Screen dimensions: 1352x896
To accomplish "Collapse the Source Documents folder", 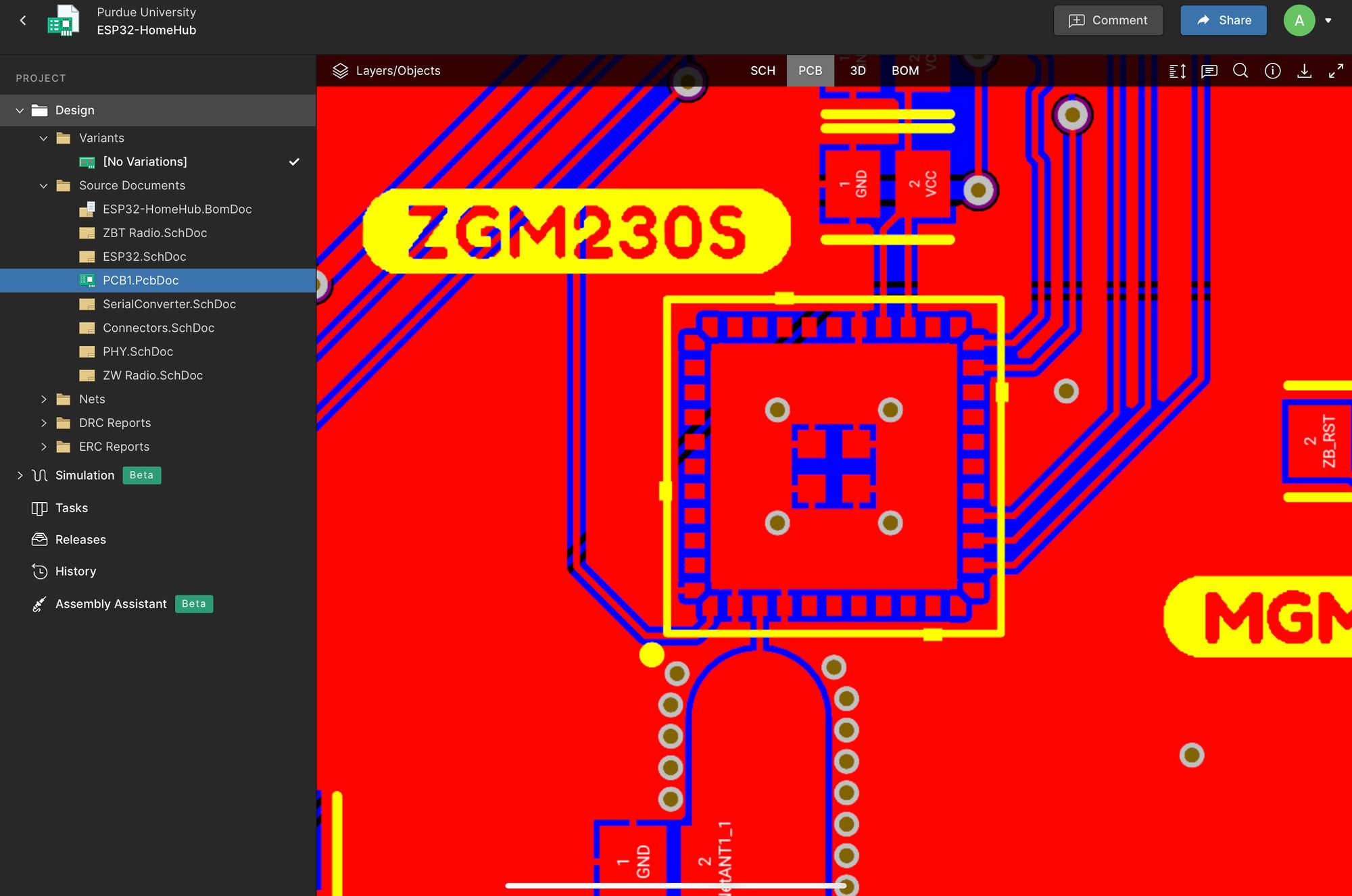I will [43, 185].
